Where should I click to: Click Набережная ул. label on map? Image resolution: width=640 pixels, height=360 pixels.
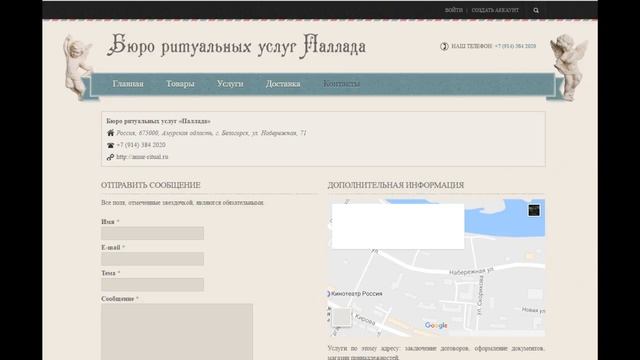pos(472,271)
